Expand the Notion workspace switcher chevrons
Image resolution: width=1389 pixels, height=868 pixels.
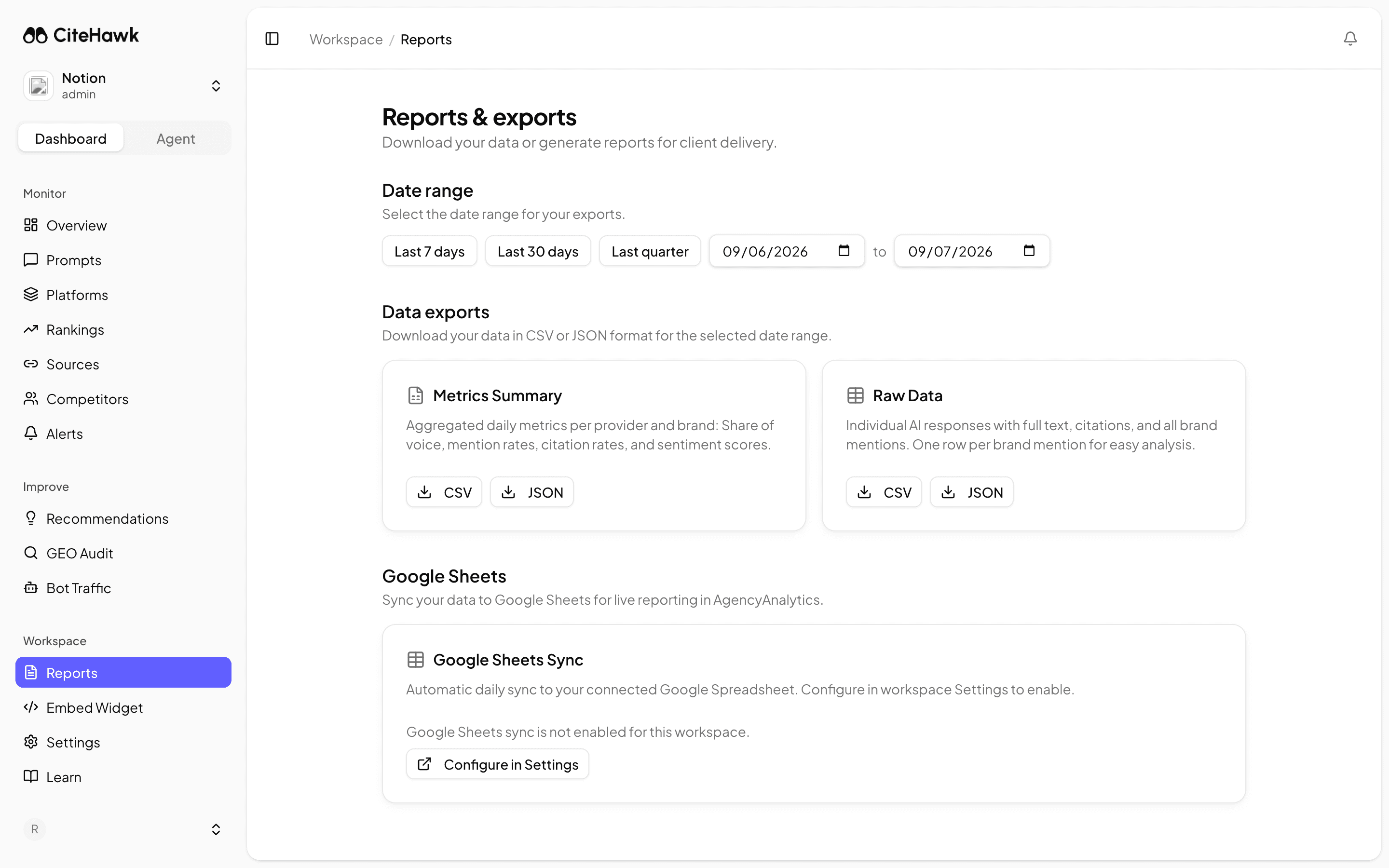216,86
